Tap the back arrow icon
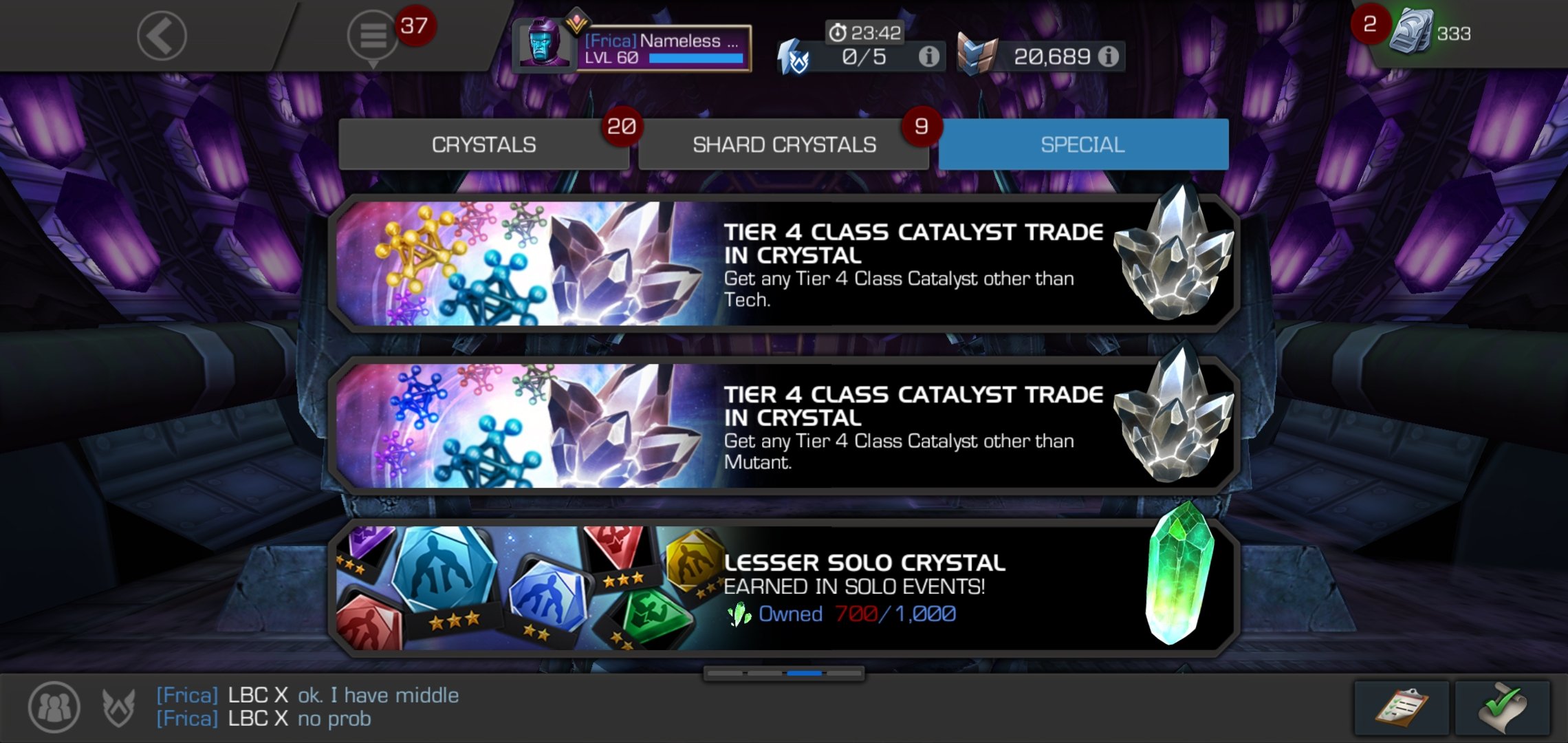Viewport: 1568px width, 743px height. (162, 36)
